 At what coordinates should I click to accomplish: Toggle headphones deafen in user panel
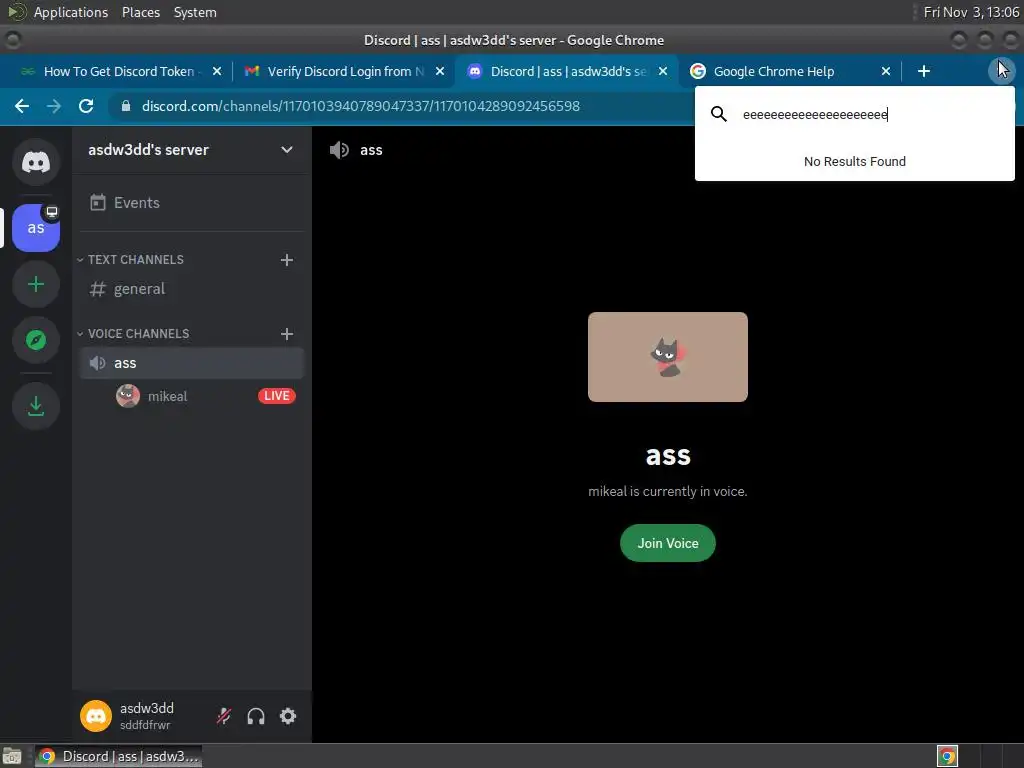pyautogui.click(x=256, y=716)
